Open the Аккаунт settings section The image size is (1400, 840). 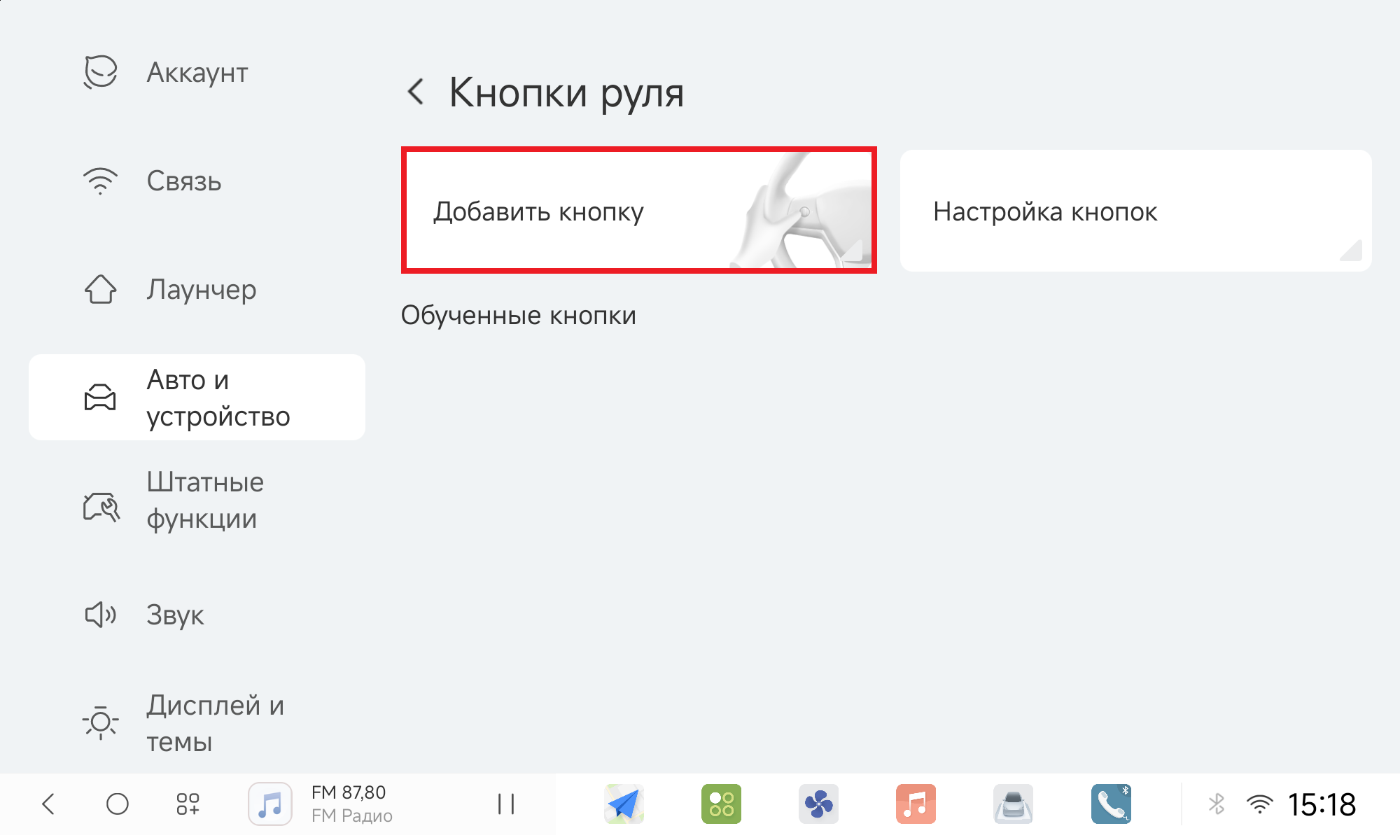click(x=197, y=72)
